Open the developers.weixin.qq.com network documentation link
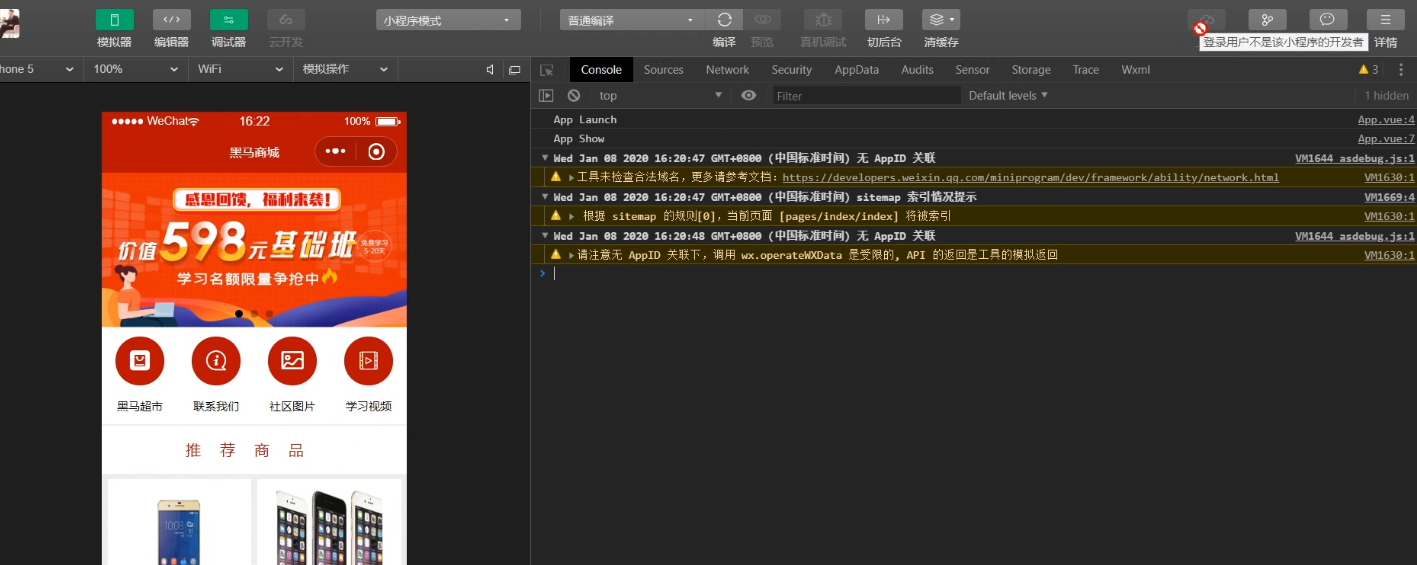 click(1030, 178)
